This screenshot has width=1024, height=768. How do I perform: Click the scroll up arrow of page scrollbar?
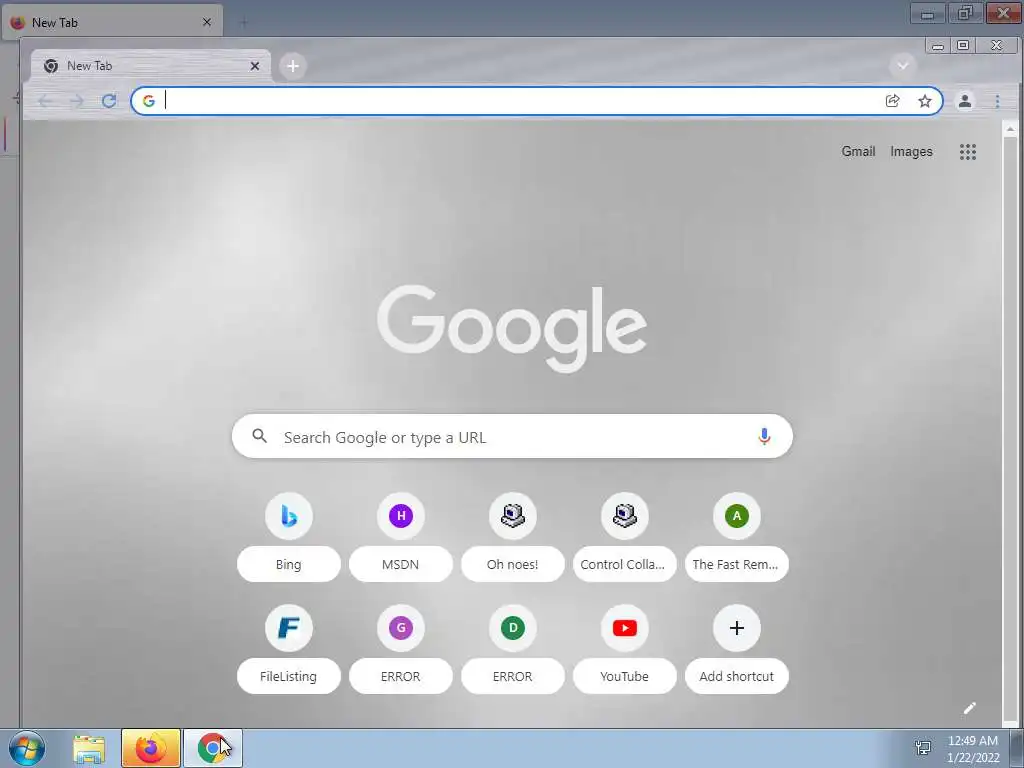pyautogui.click(x=1010, y=129)
